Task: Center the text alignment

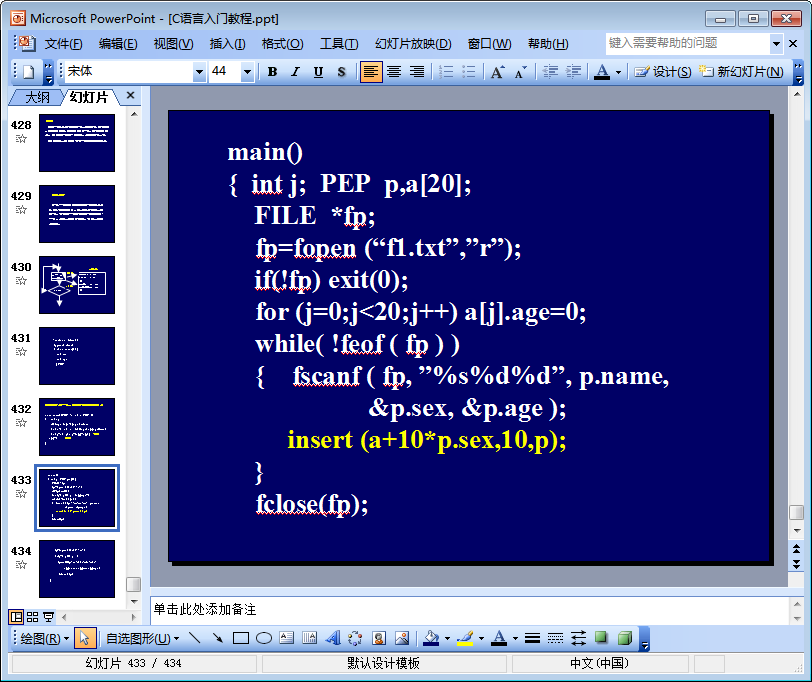Action: [x=394, y=72]
